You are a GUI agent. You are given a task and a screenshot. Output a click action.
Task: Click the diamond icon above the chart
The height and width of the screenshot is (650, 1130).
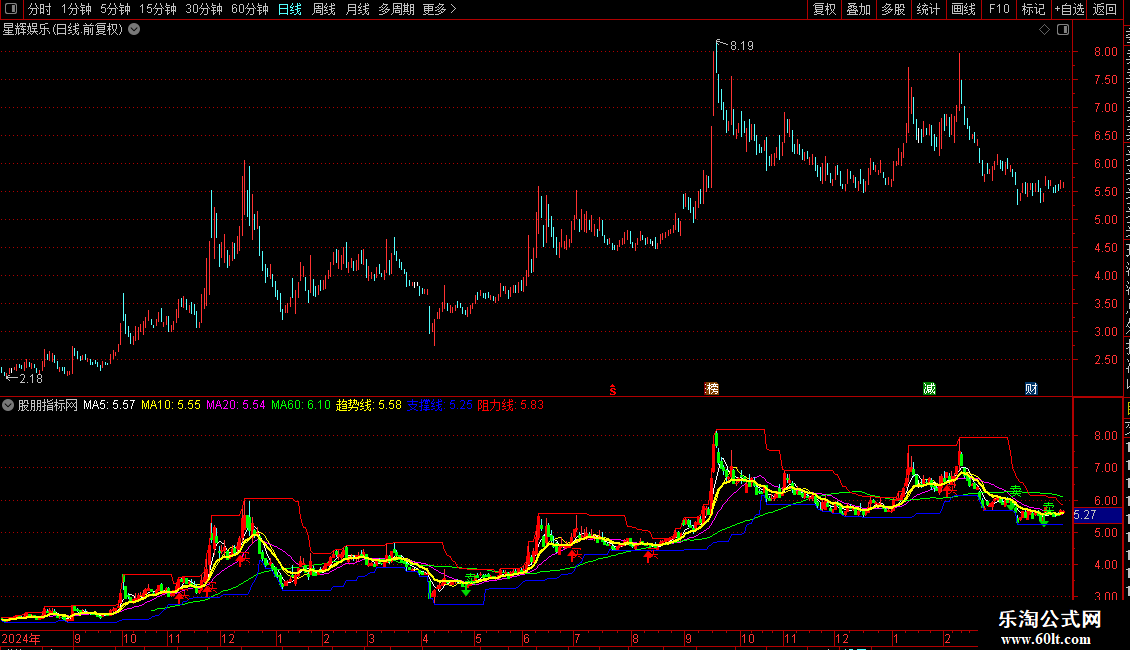click(x=1044, y=30)
